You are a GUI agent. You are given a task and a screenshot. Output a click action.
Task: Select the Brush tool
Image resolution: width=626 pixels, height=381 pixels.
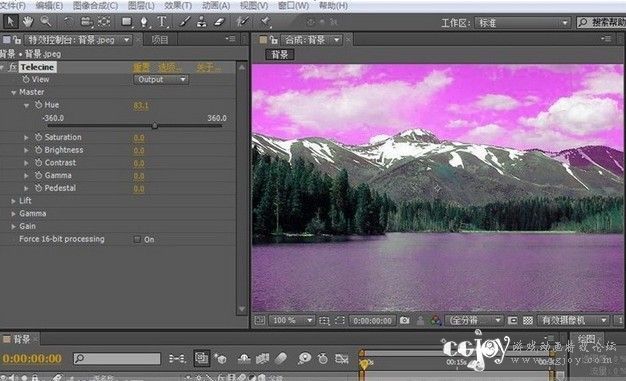pos(184,22)
